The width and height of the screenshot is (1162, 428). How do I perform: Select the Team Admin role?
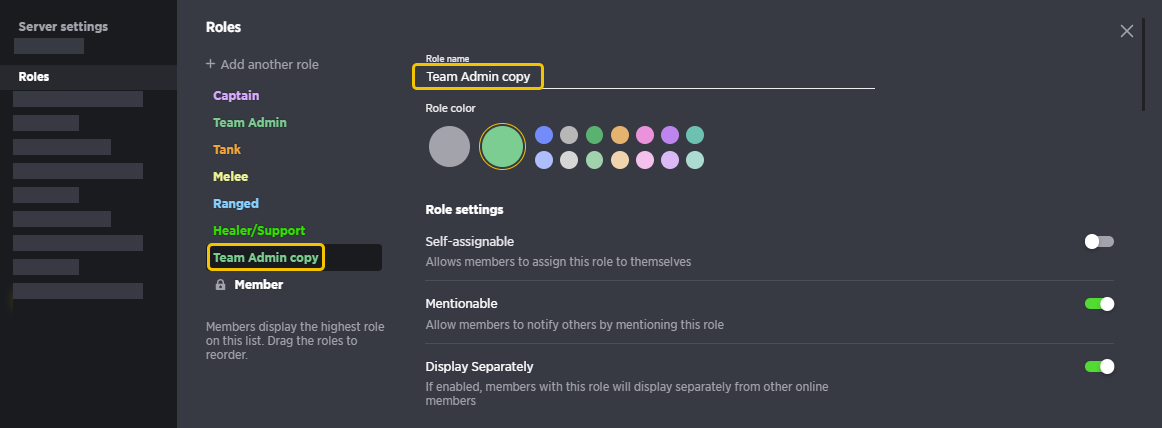(x=250, y=122)
